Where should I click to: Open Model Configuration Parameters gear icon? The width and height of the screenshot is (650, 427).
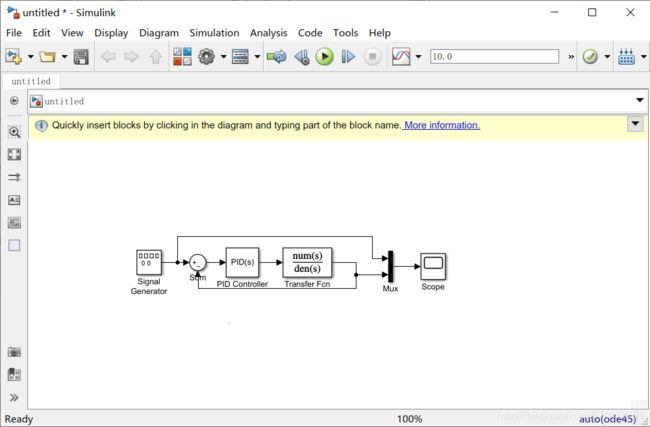coord(206,56)
